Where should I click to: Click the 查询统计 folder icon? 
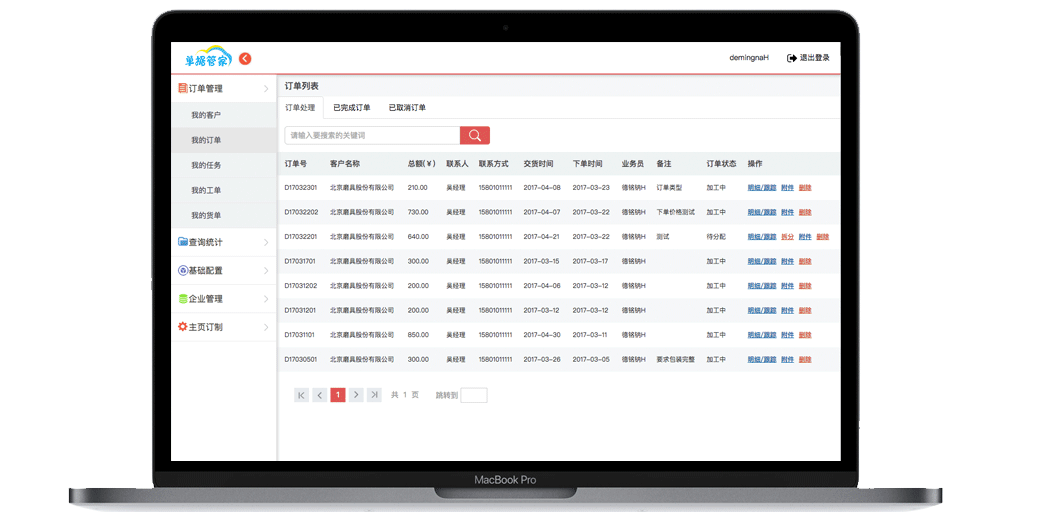(x=183, y=241)
